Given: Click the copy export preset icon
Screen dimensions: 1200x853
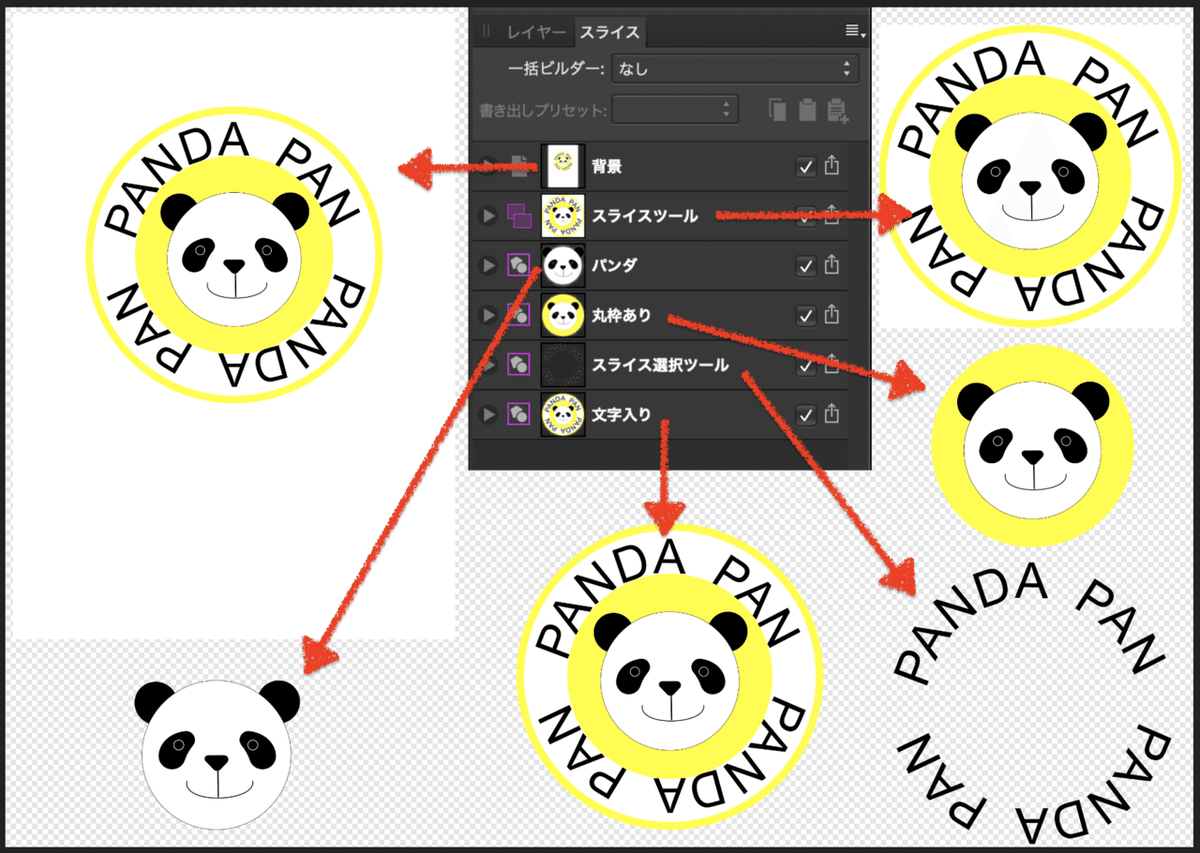Looking at the screenshot, I should coord(778,110).
